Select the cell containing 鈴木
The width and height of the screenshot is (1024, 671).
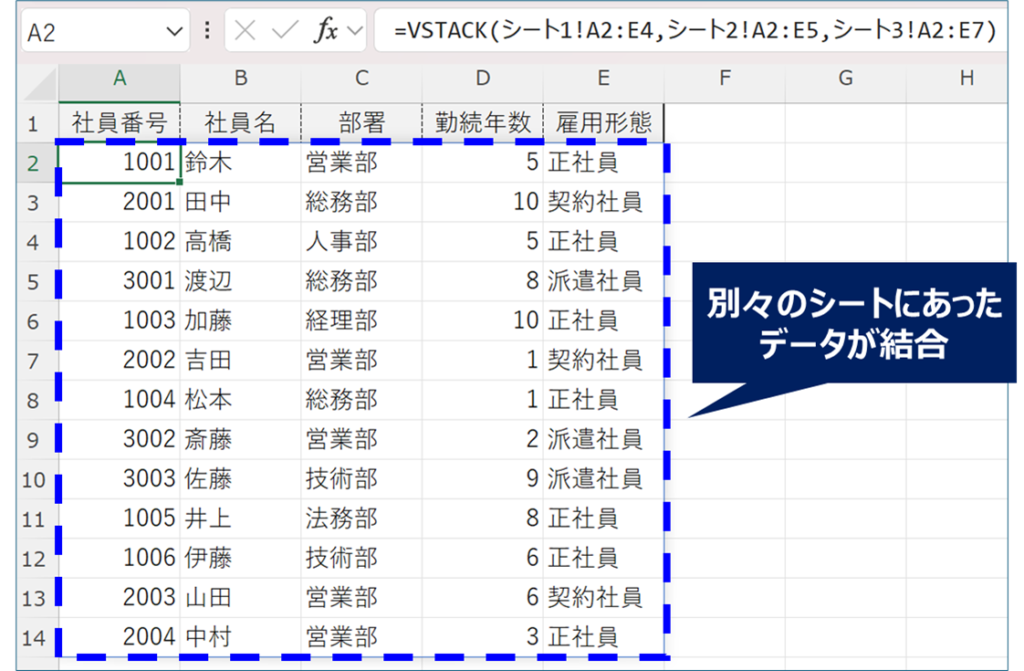(x=240, y=161)
